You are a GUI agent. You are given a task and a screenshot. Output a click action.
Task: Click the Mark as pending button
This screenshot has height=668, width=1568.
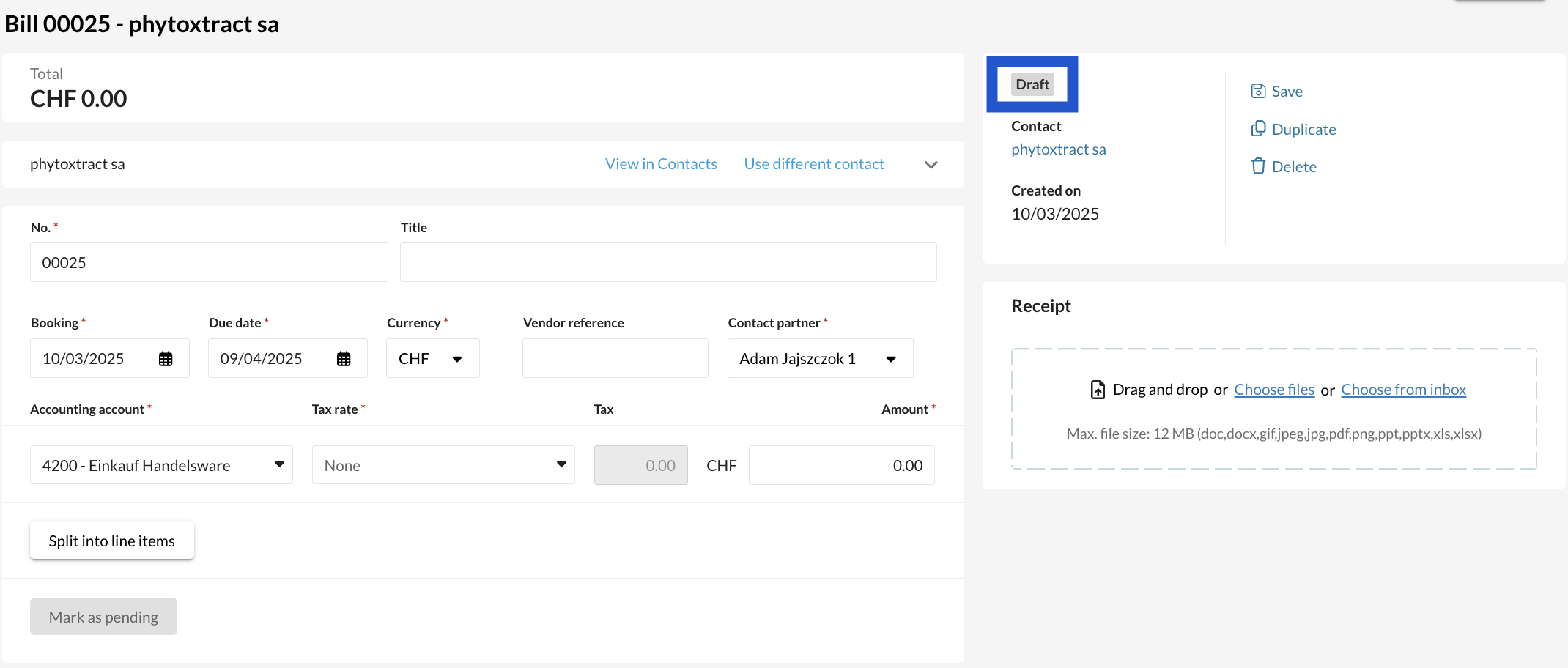click(x=103, y=617)
